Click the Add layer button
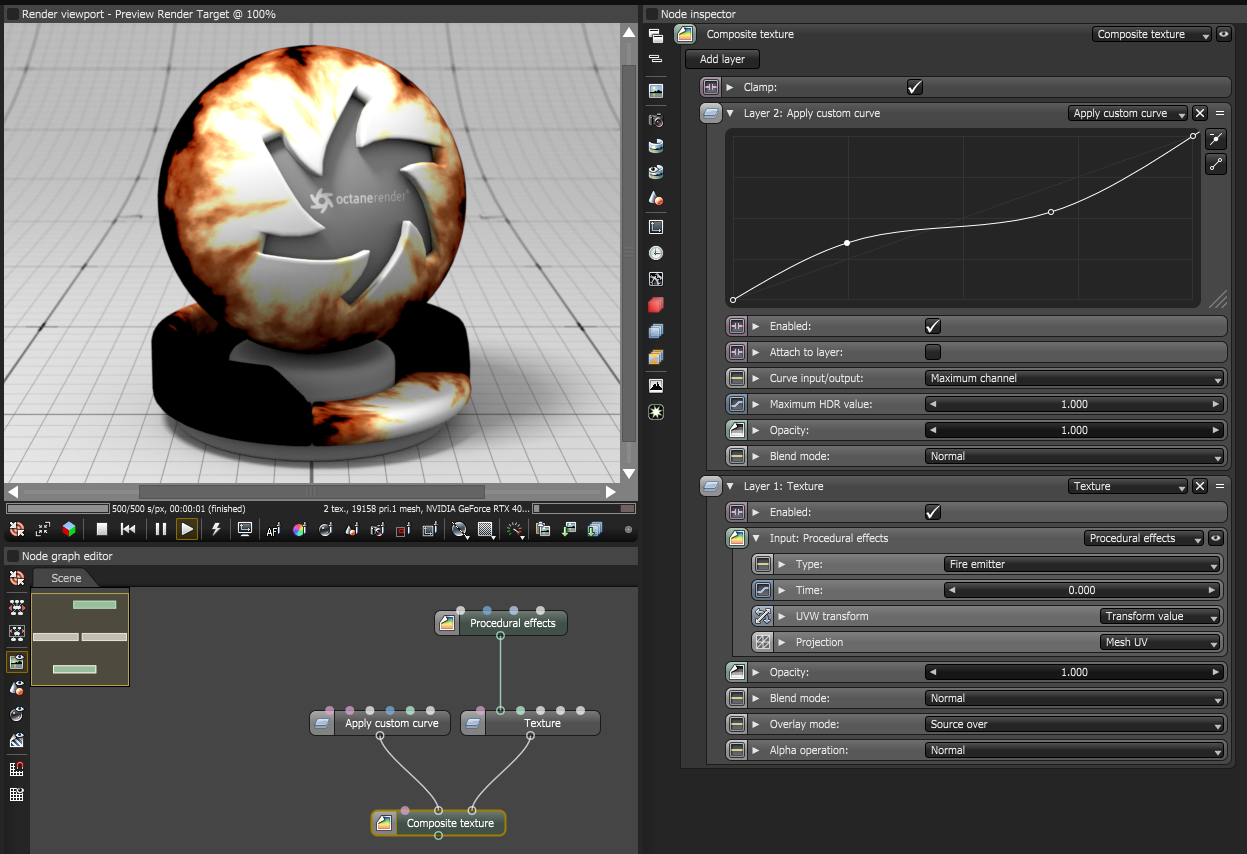The image size is (1247, 854). click(x=722, y=60)
